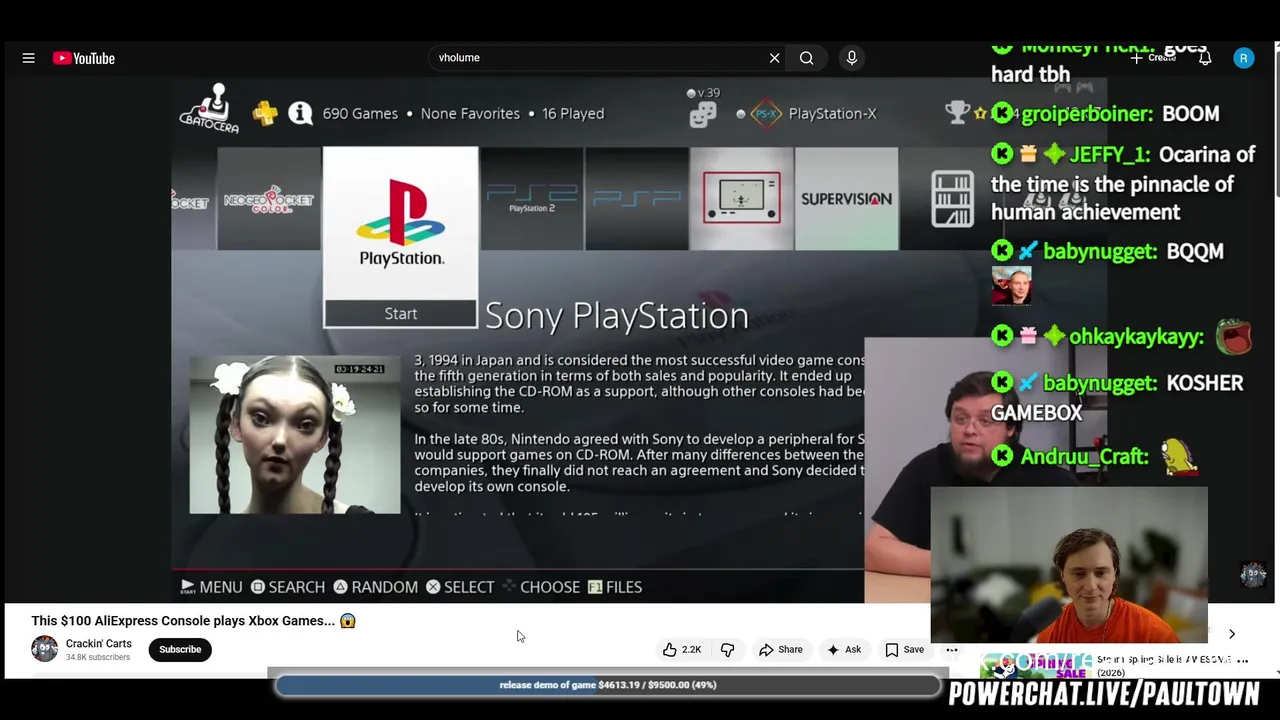Image resolution: width=1280 pixels, height=720 pixels.
Task: Select the PlayStation 2 system tile
Action: [532, 198]
